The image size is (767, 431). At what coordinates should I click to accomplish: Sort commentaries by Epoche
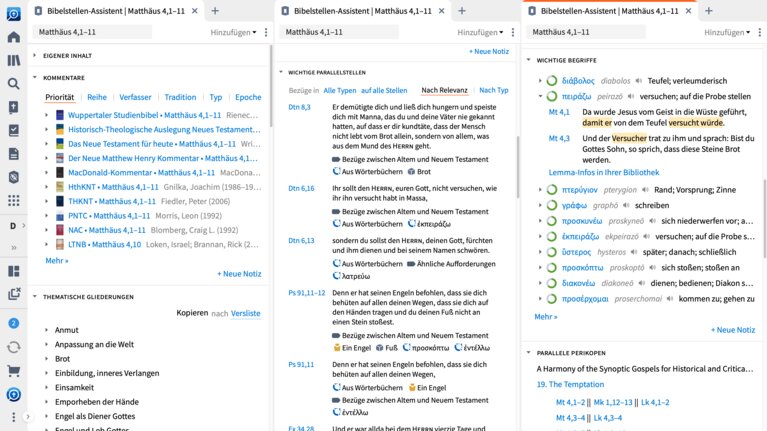click(x=248, y=97)
